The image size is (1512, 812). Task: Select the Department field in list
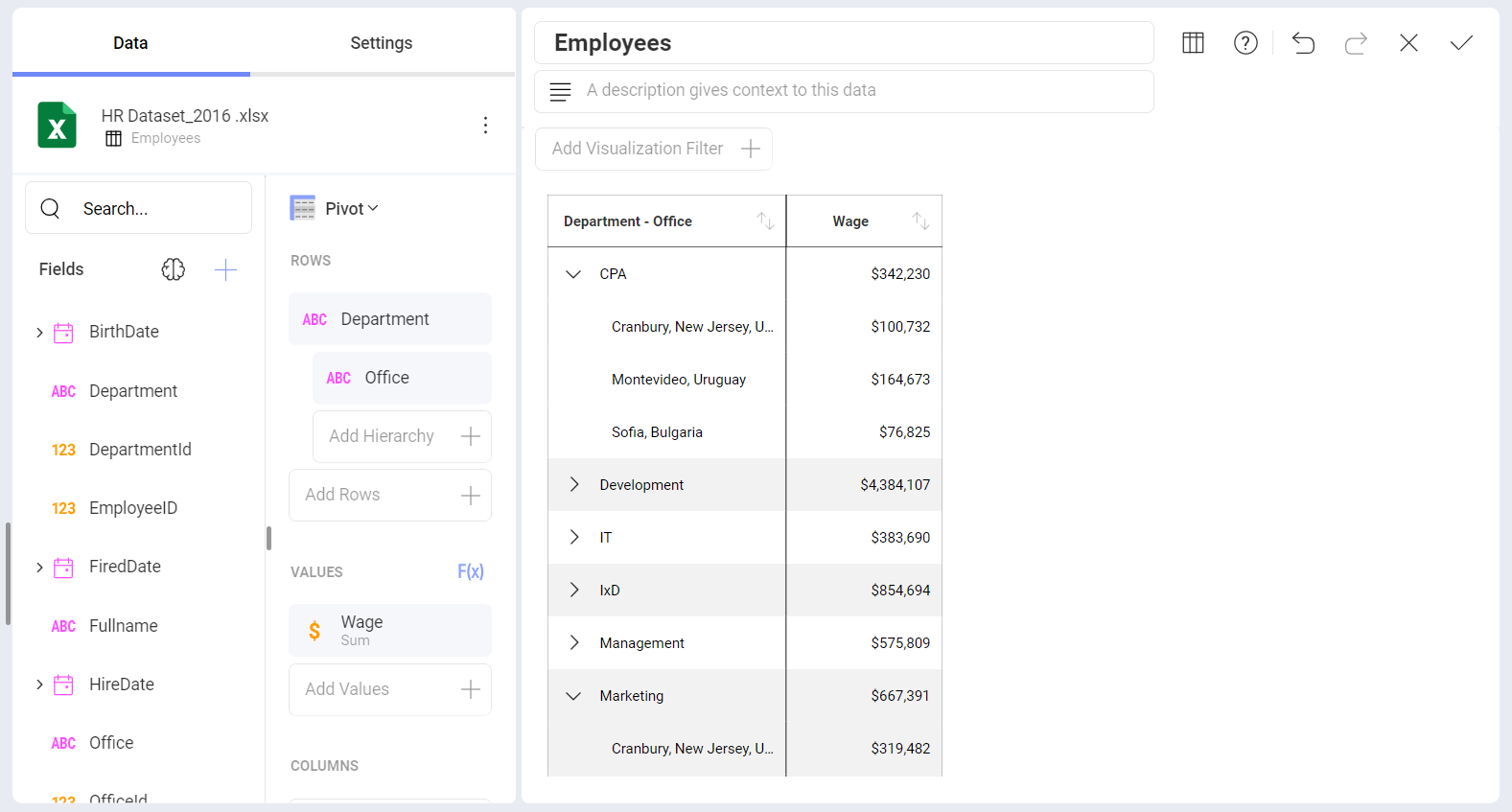click(133, 391)
